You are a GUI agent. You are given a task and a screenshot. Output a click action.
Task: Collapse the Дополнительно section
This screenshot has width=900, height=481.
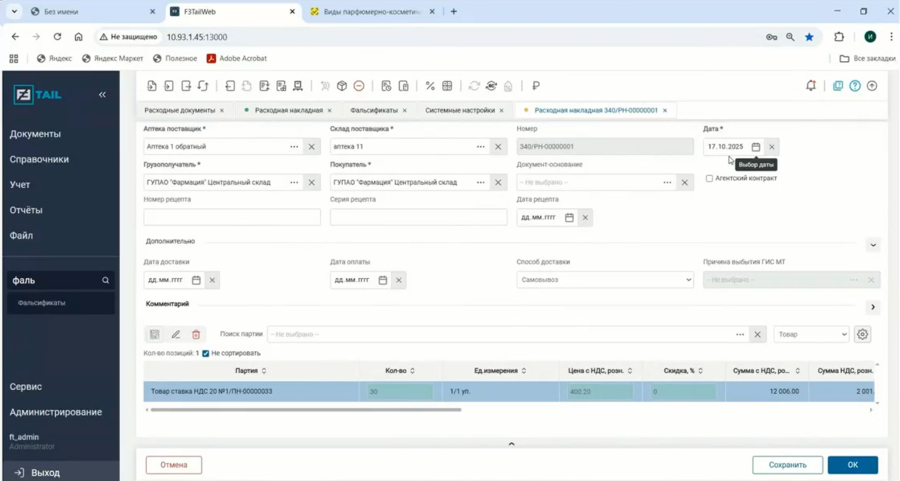[x=872, y=245]
